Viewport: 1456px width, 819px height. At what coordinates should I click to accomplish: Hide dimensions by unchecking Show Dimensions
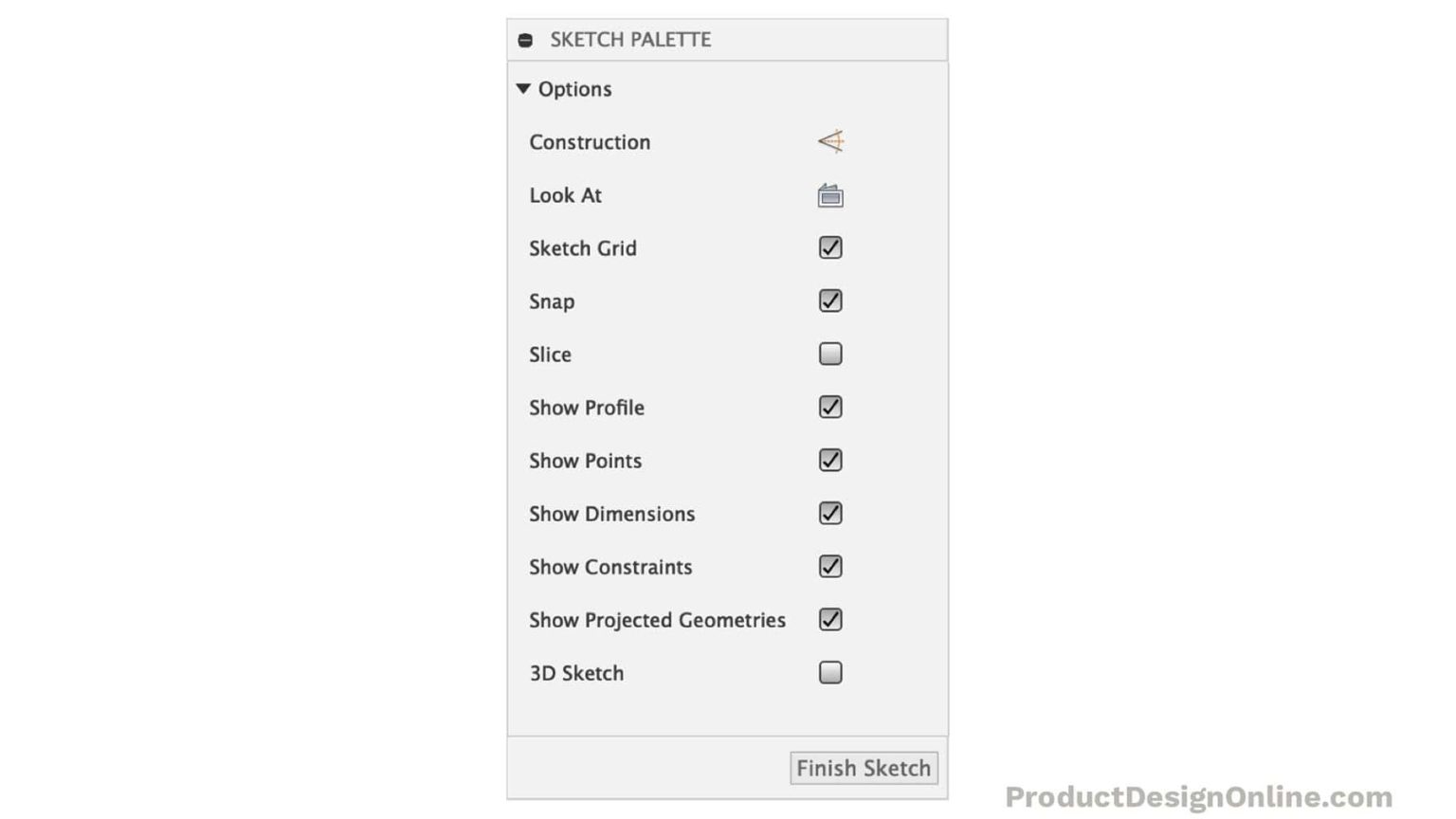pyautogui.click(x=829, y=513)
